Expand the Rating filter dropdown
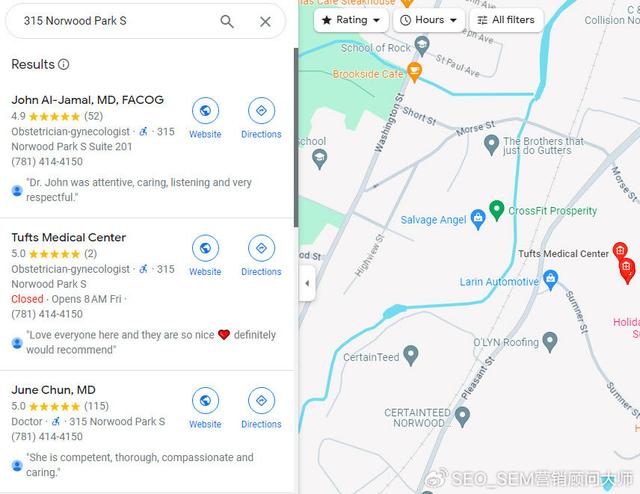The width and height of the screenshot is (640, 494). click(351, 20)
